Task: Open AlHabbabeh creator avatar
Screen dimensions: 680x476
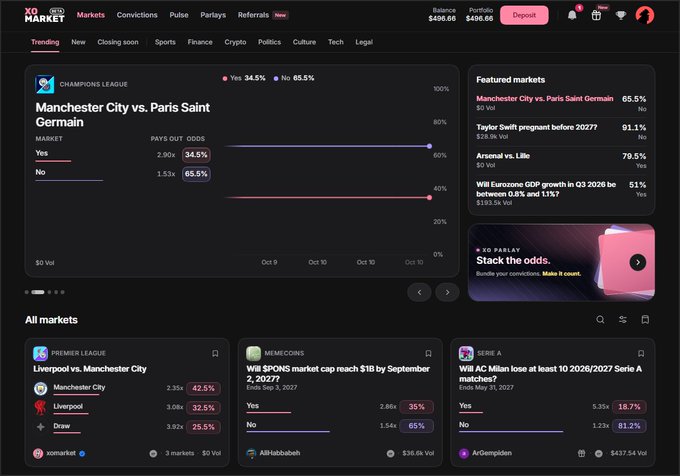Action: click(251, 453)
